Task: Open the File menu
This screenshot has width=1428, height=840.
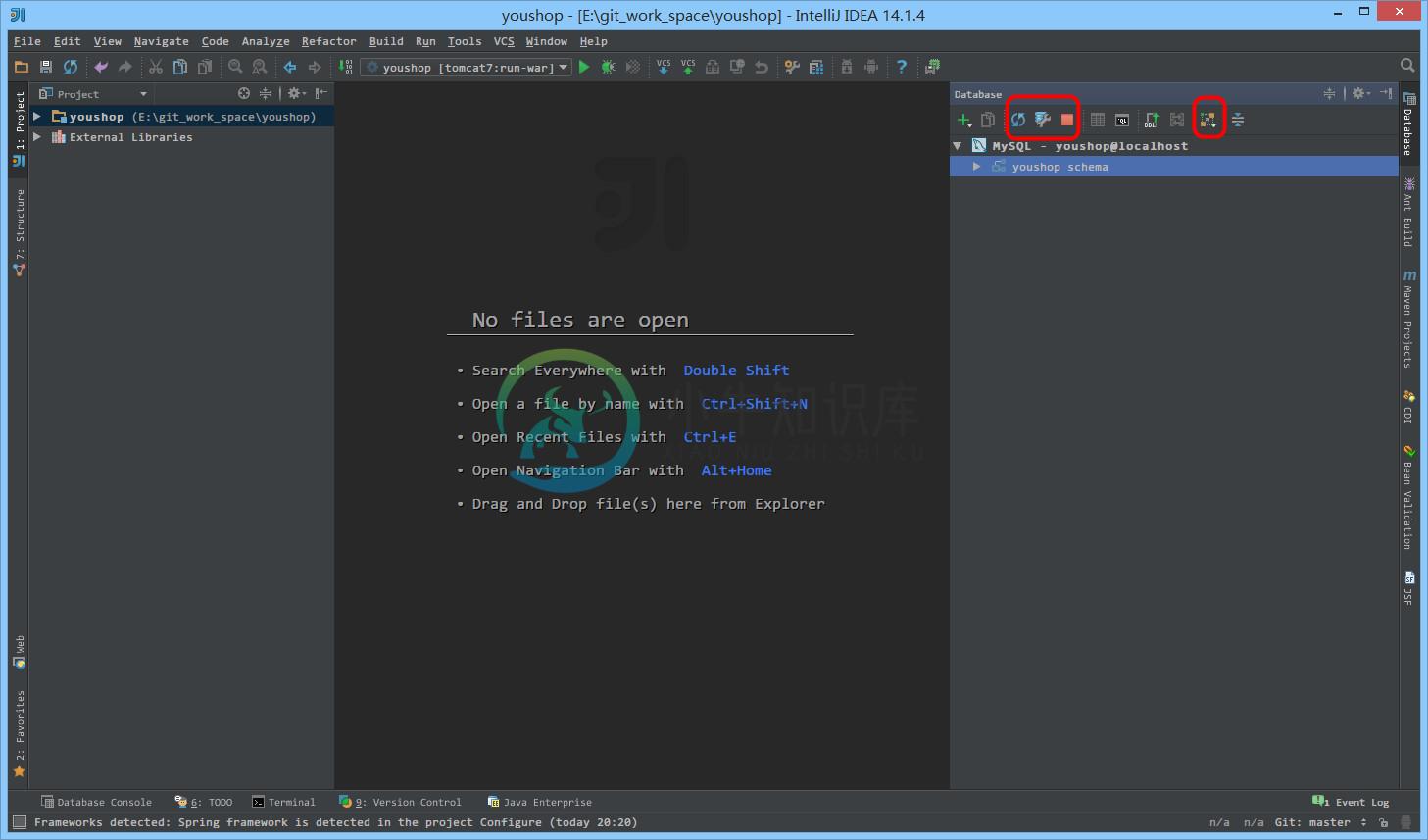Action: tap(26, 41)
